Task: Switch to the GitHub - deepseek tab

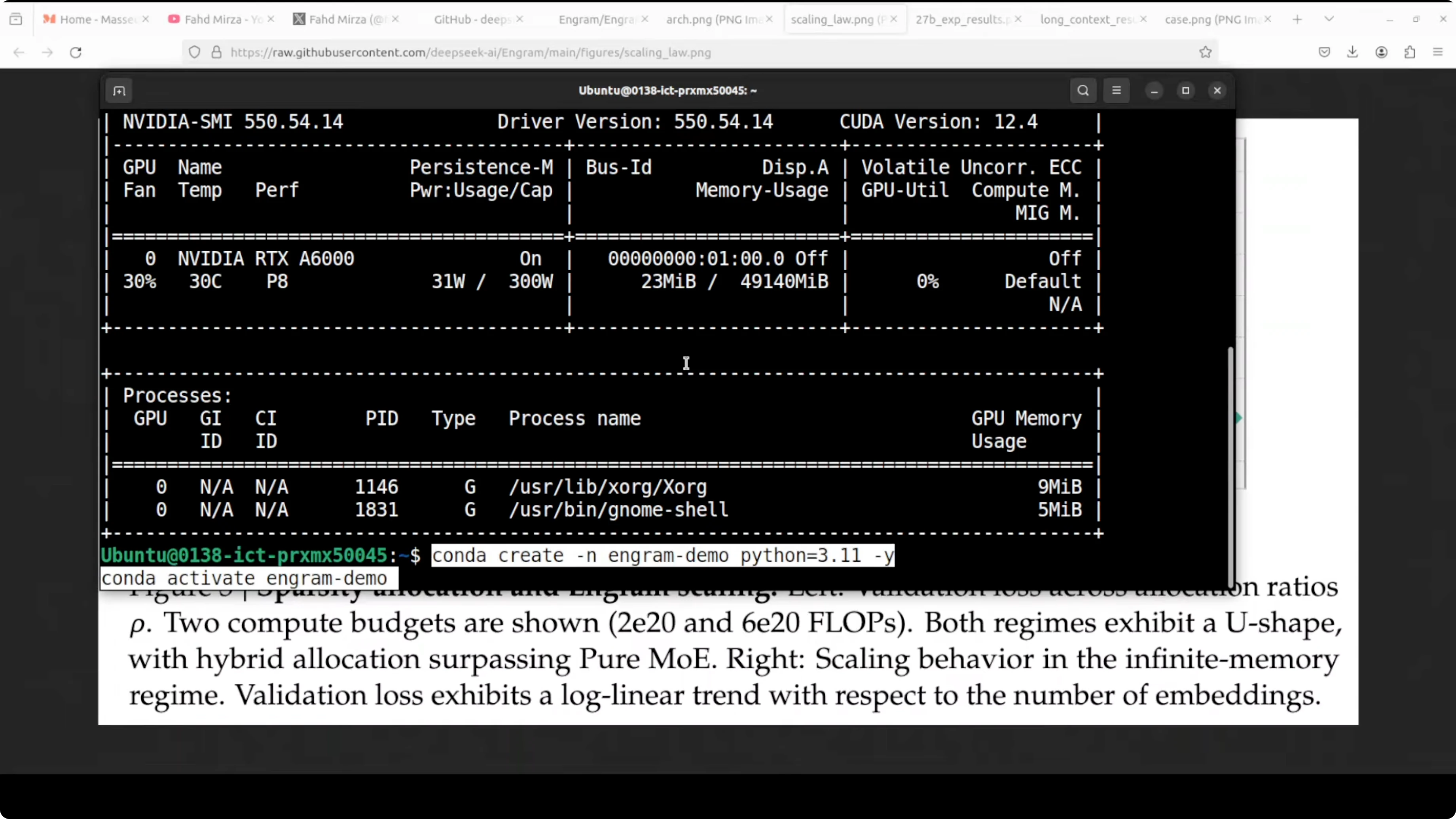Action: (x=471, y=19)
